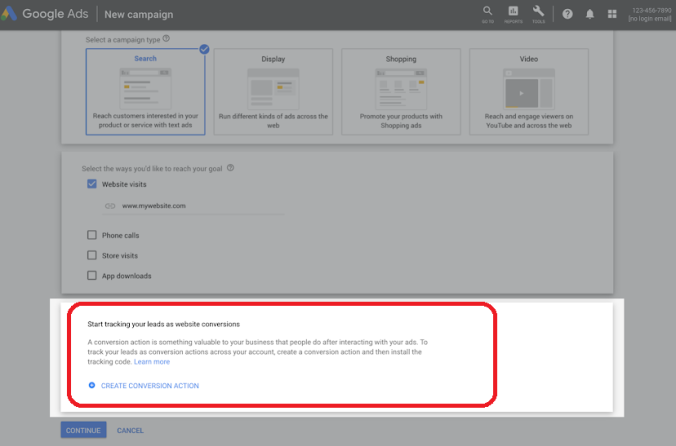
Task: Open account menu 123-456-7890
Action: coord(651,14)
